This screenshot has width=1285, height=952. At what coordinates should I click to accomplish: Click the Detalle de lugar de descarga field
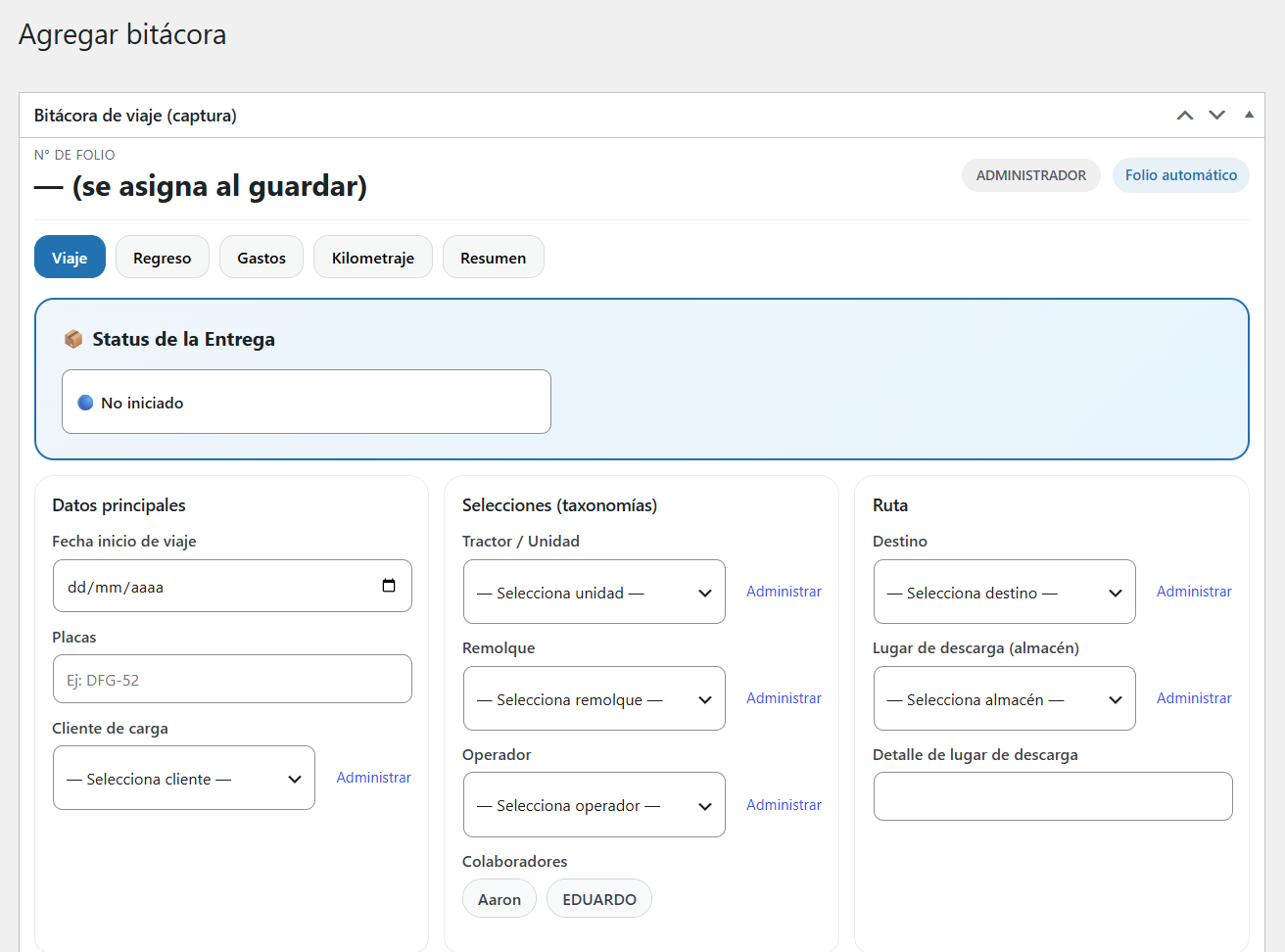tap(1053, 796)
